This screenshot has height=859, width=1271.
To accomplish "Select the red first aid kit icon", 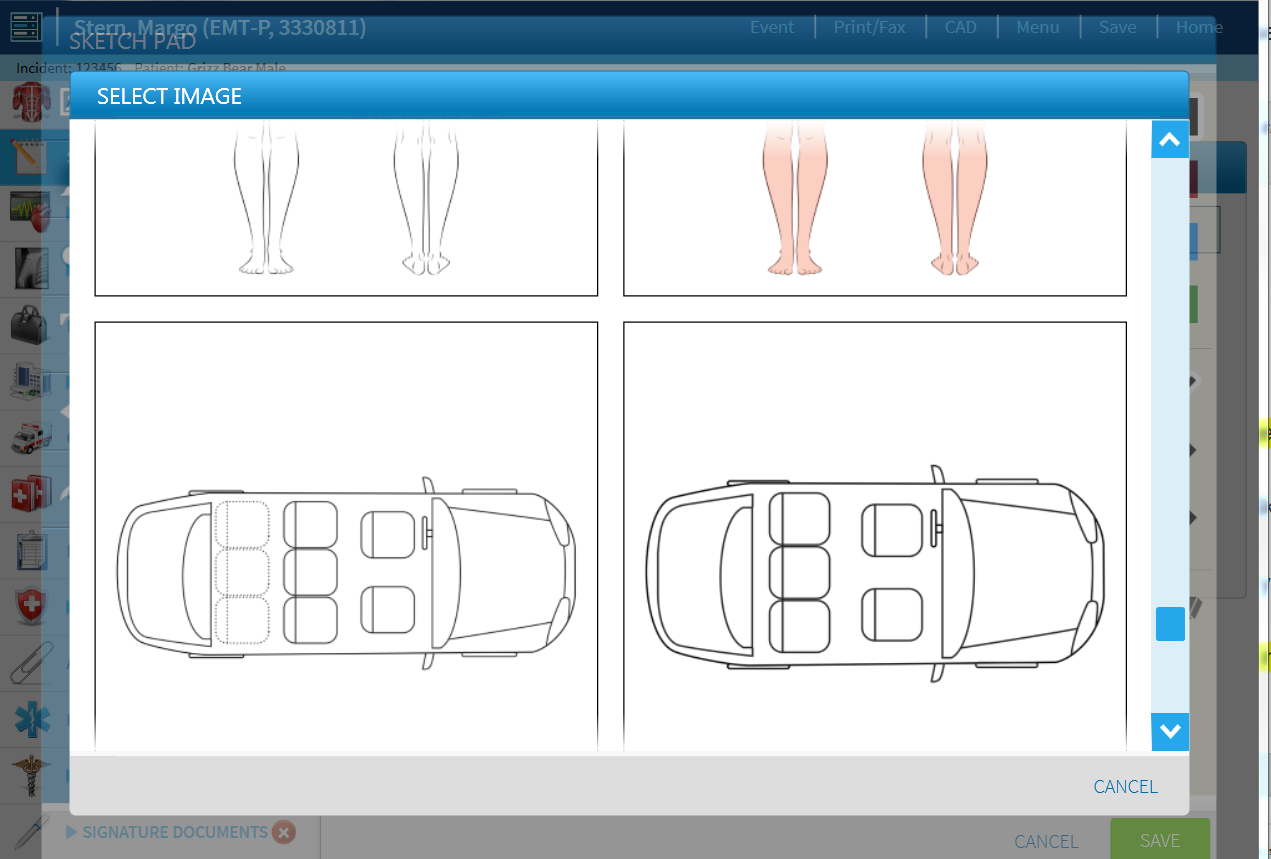I will point(29,492).
